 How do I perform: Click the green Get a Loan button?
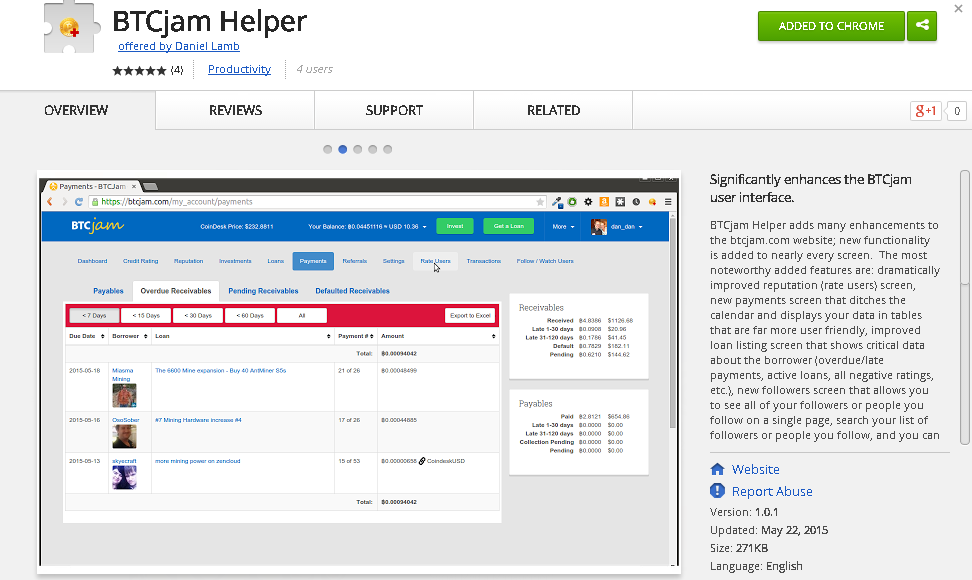[508, 226]
